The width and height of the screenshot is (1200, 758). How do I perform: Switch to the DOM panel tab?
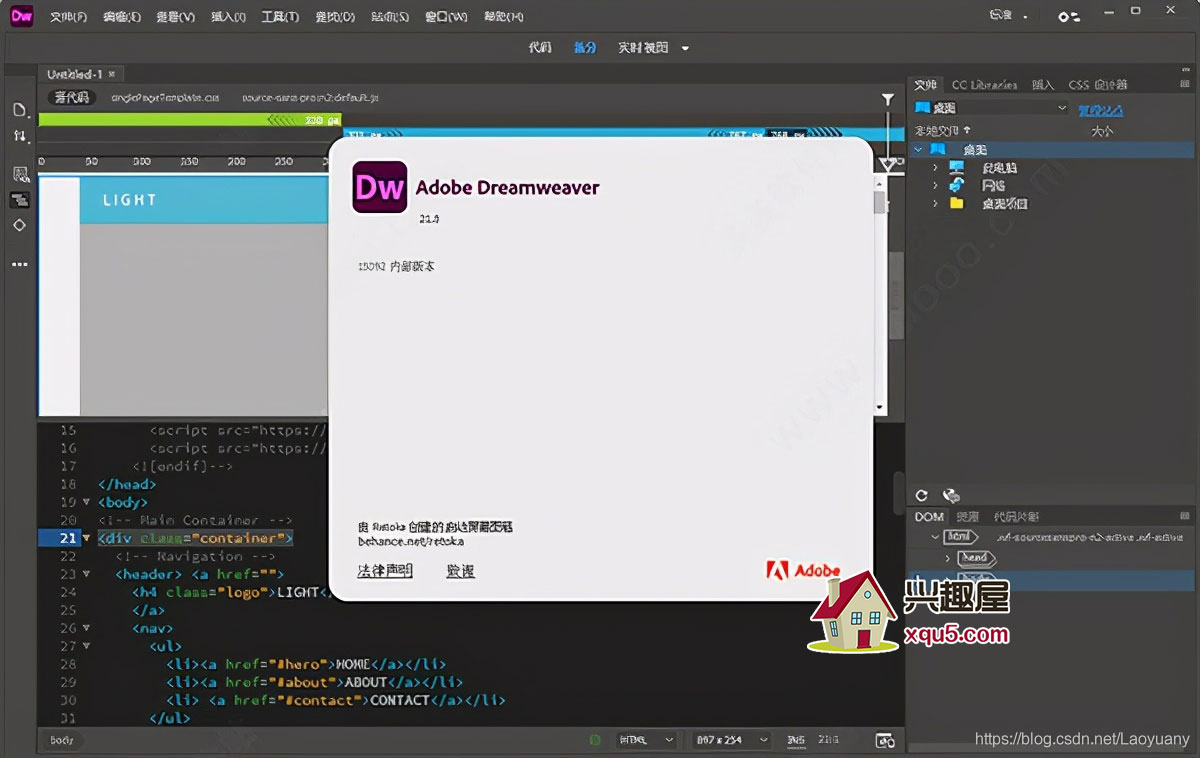pyautogui.click(x=929, y=517)
